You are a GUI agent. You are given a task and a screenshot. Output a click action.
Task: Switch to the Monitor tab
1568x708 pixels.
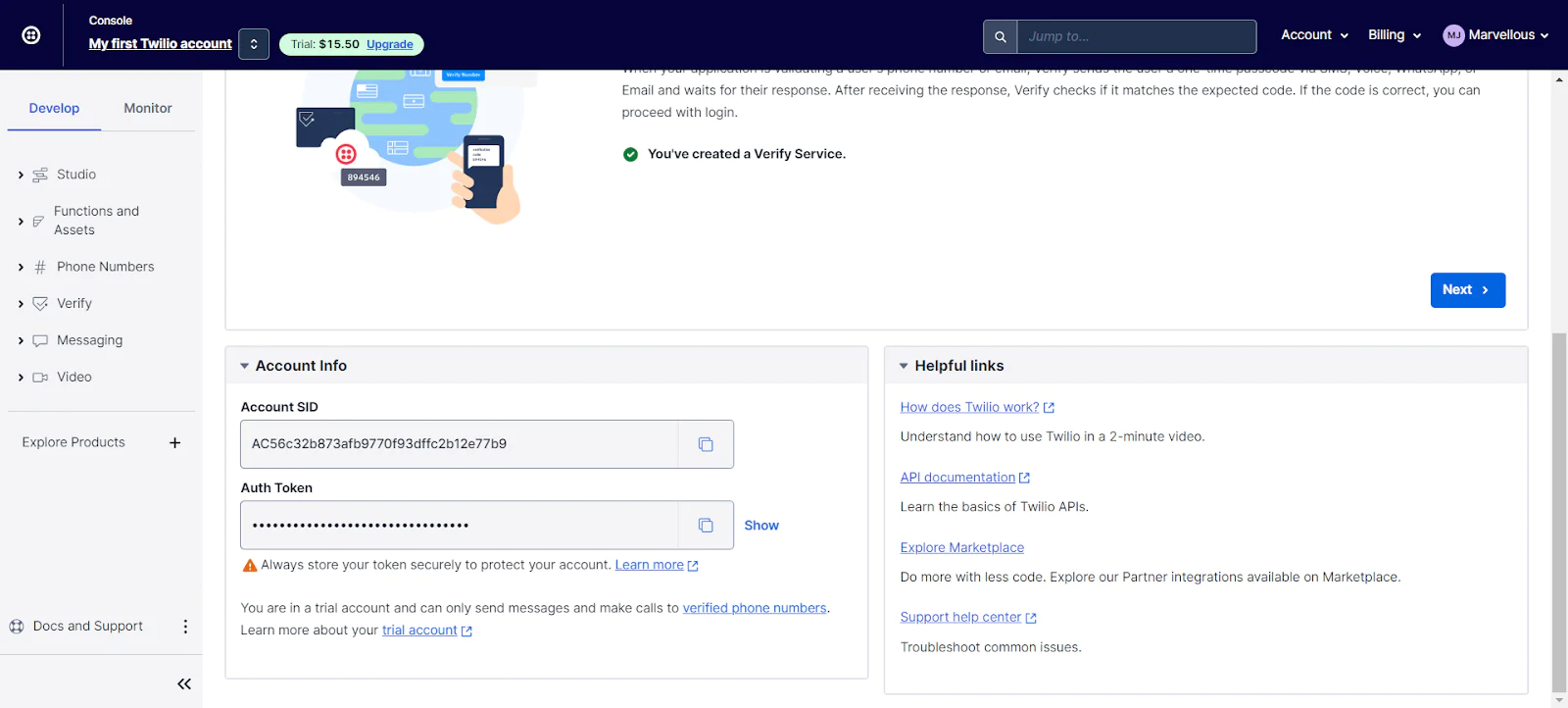(148, 108)
